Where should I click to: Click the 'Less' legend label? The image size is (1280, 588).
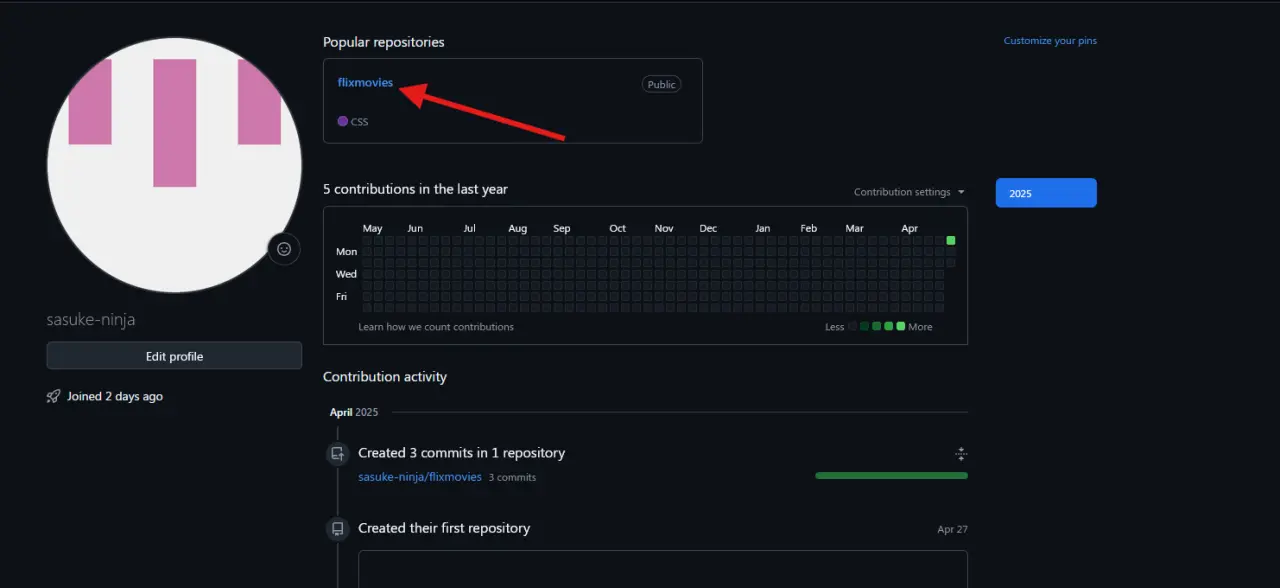(835, 327)
